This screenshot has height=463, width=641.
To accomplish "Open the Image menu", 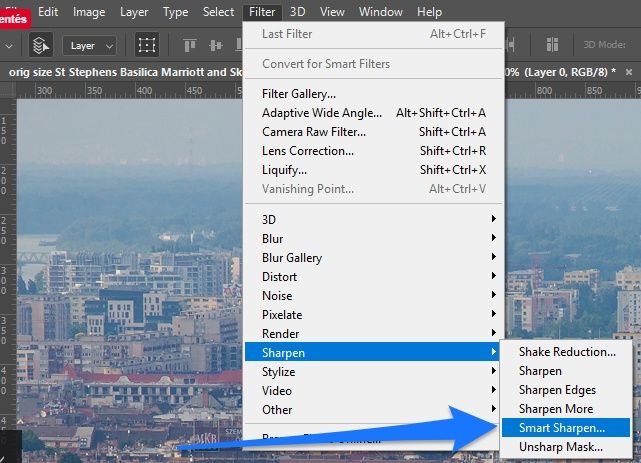I will click(x=89, y=12).
